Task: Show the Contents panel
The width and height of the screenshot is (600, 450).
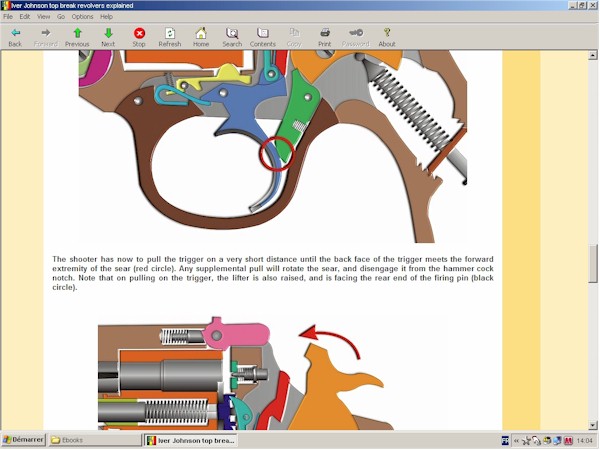Action: (262, 38)
